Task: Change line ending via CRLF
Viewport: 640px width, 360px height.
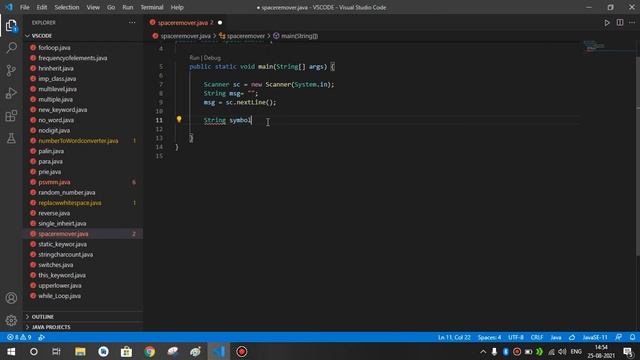Action: click(x=537, y=337)
